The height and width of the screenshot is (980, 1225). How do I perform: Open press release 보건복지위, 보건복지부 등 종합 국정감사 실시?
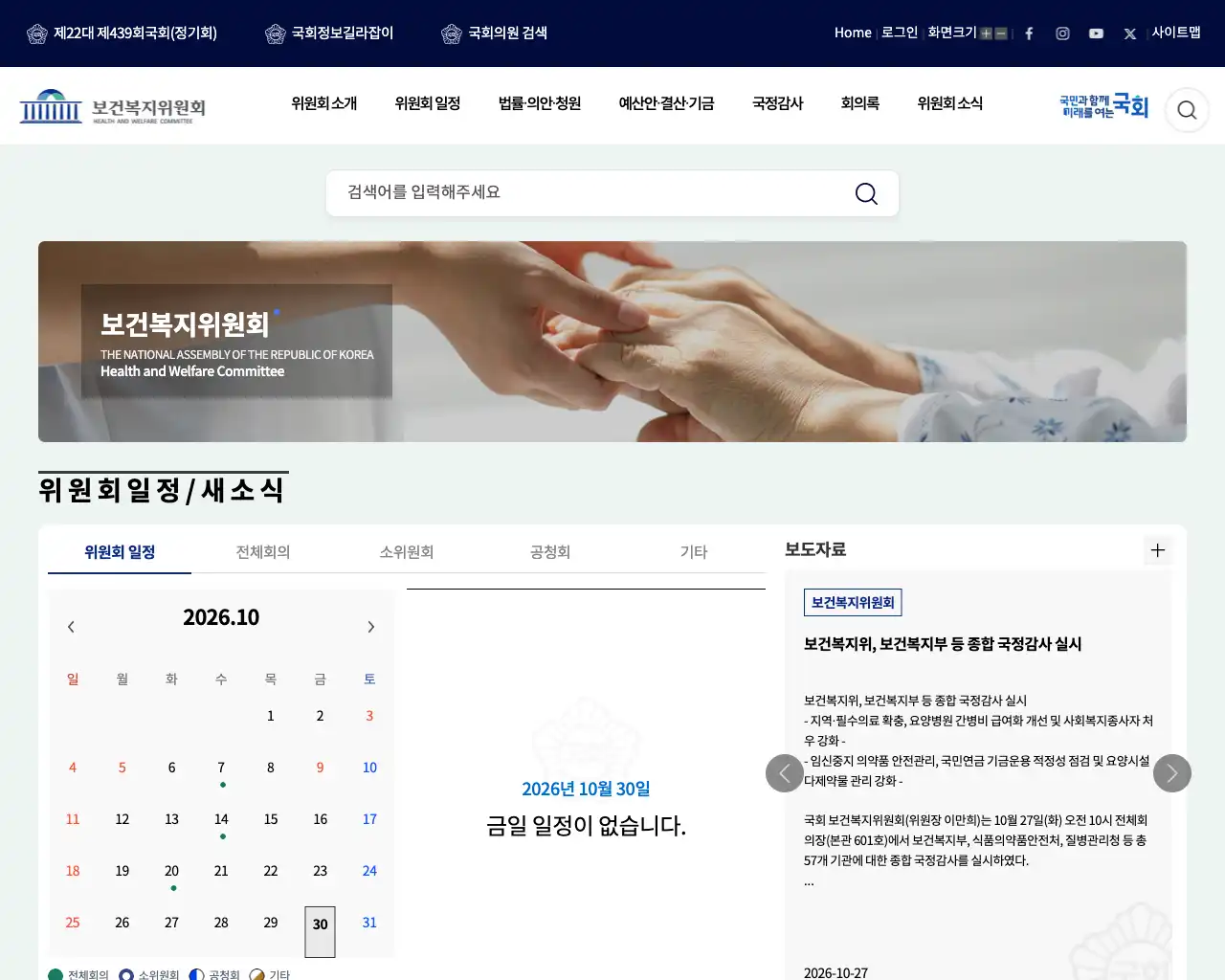[943, 644]
